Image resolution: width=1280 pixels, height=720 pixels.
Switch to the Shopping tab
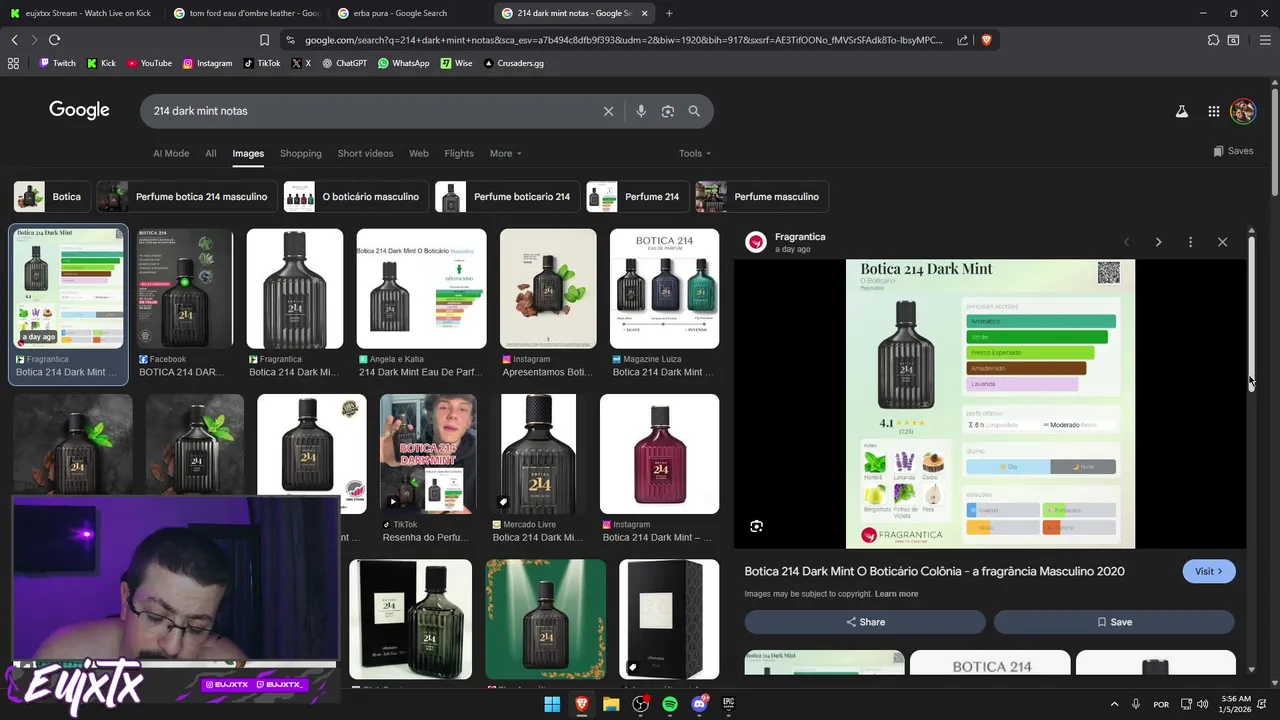click(301, 153)
